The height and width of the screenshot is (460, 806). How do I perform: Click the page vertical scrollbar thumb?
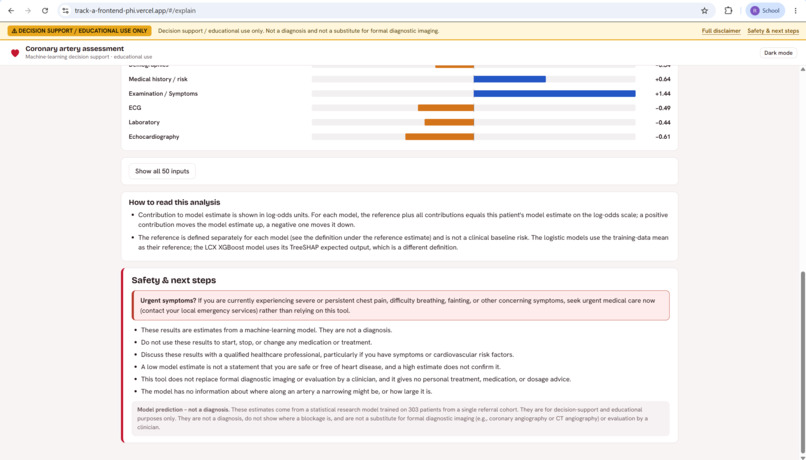pos(802,361)
